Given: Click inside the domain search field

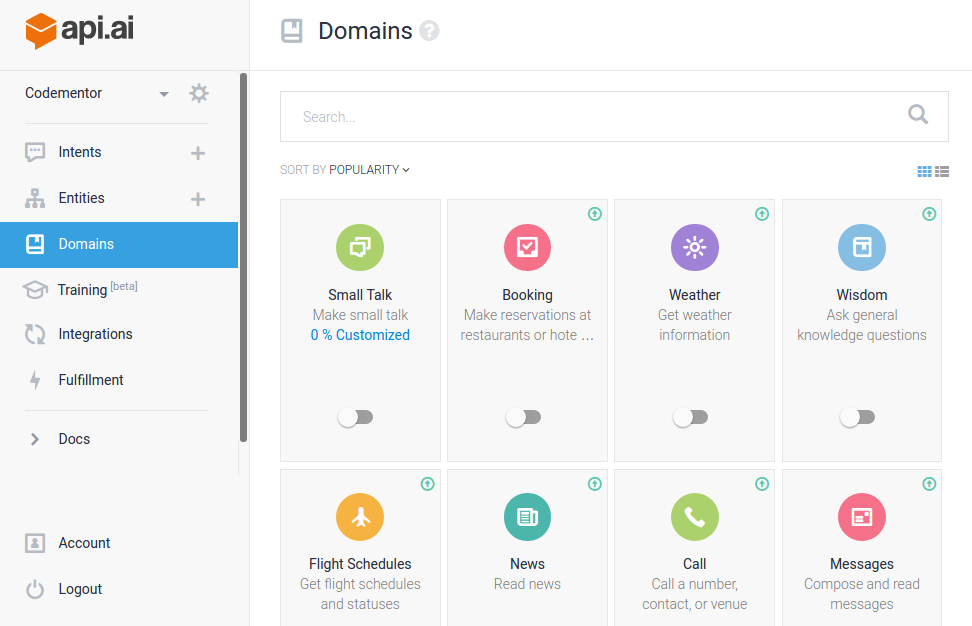Looking at the screenshot, I should coord(590,117).
